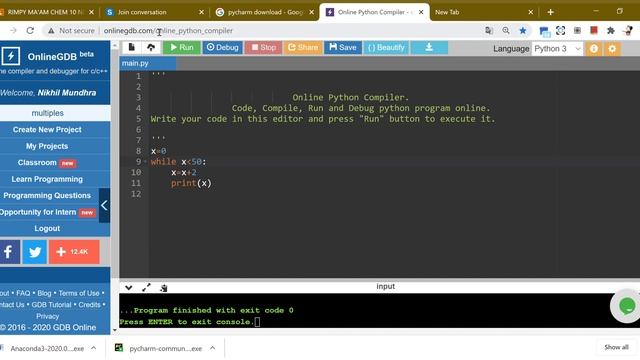The width and height of the screenshot is (640, 360).
Task: Open the multiples project item
Action: [47, 113]
